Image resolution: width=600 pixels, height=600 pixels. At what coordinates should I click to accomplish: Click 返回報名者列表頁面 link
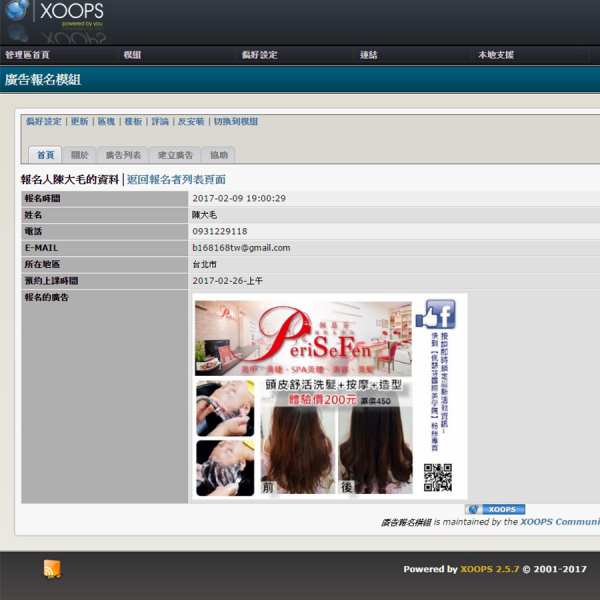click(176, 179)
